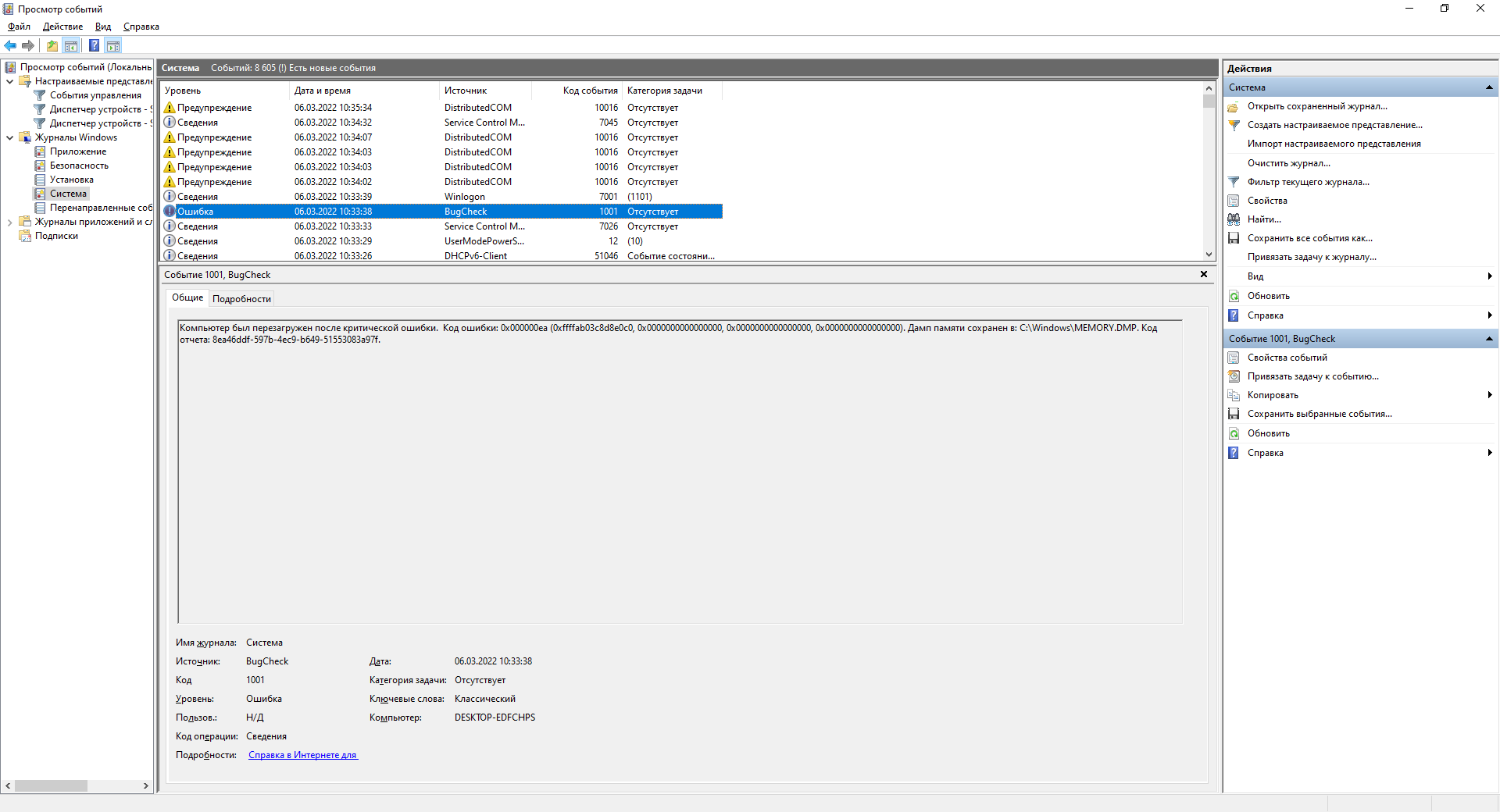Viewport: 1500px width, 812px height.
Task: Expand the Вид submenu arrow
Action: pos(1490,276)
